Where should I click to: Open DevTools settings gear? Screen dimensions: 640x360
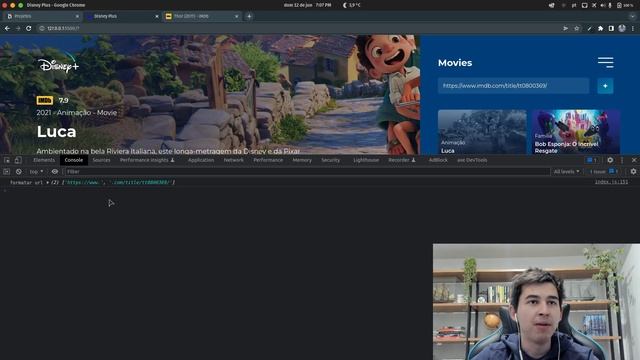coord(610,160)
